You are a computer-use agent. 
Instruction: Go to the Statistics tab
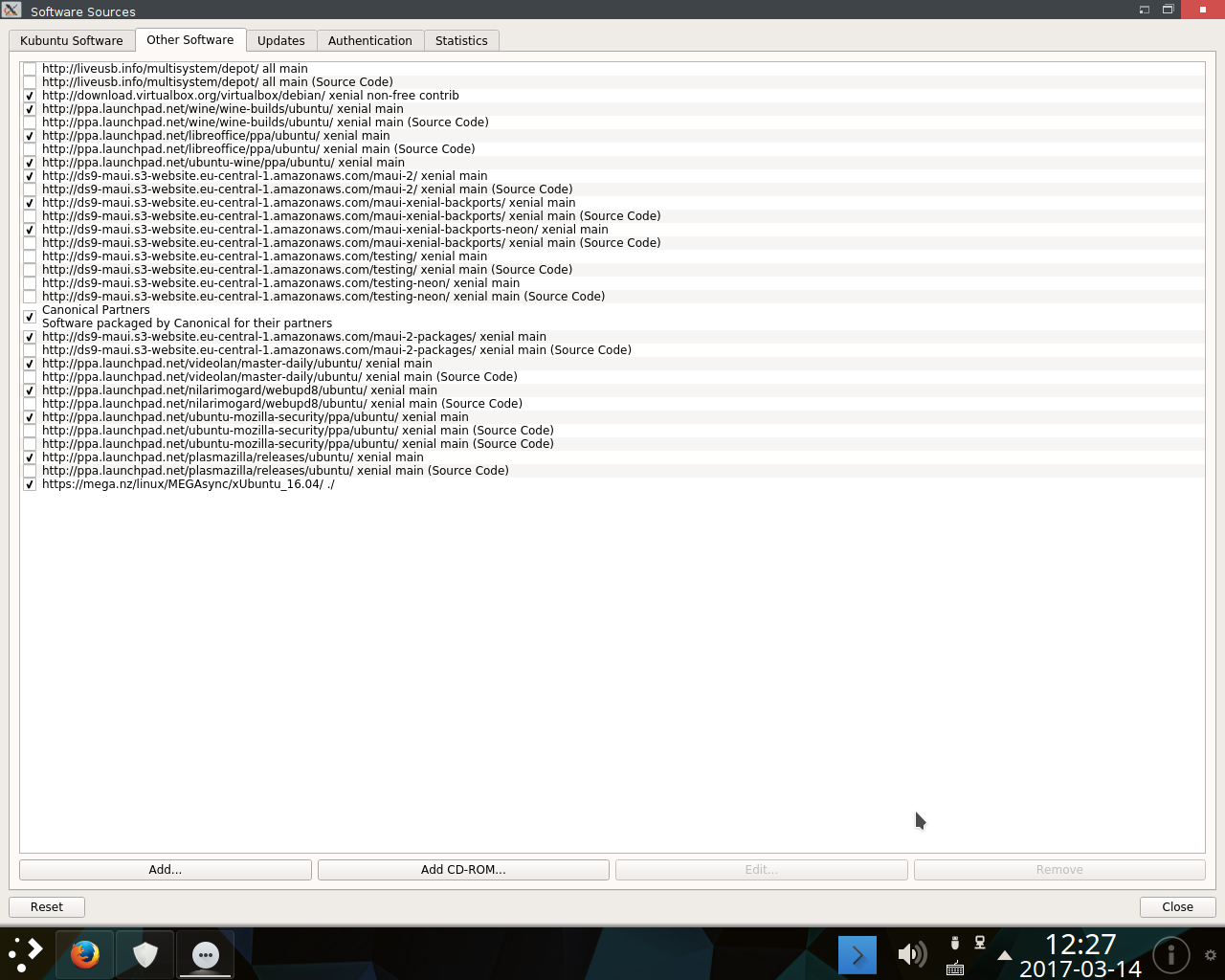pos(460,40)
